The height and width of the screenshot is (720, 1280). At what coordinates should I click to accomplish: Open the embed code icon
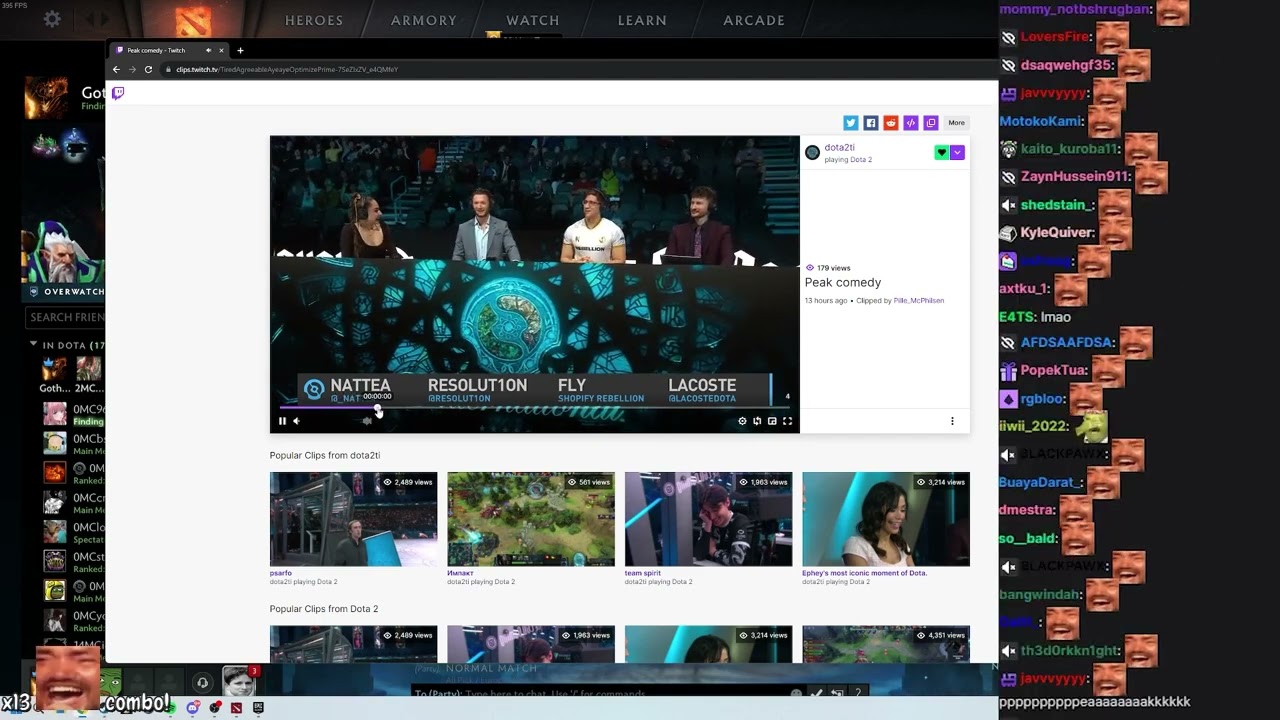(x=911, y=123)
